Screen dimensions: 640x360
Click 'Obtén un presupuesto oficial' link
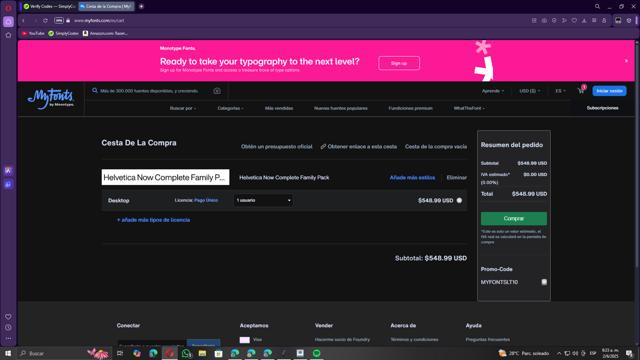[x=276, y=147]
